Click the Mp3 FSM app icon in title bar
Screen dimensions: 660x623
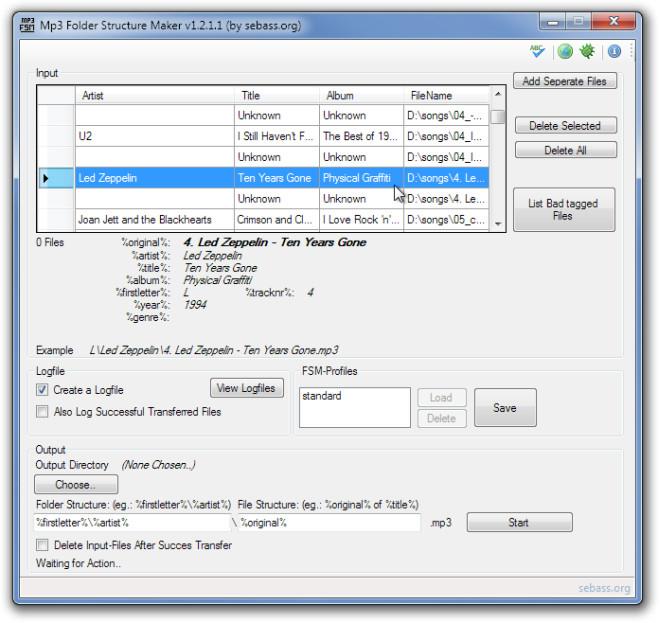28,25
